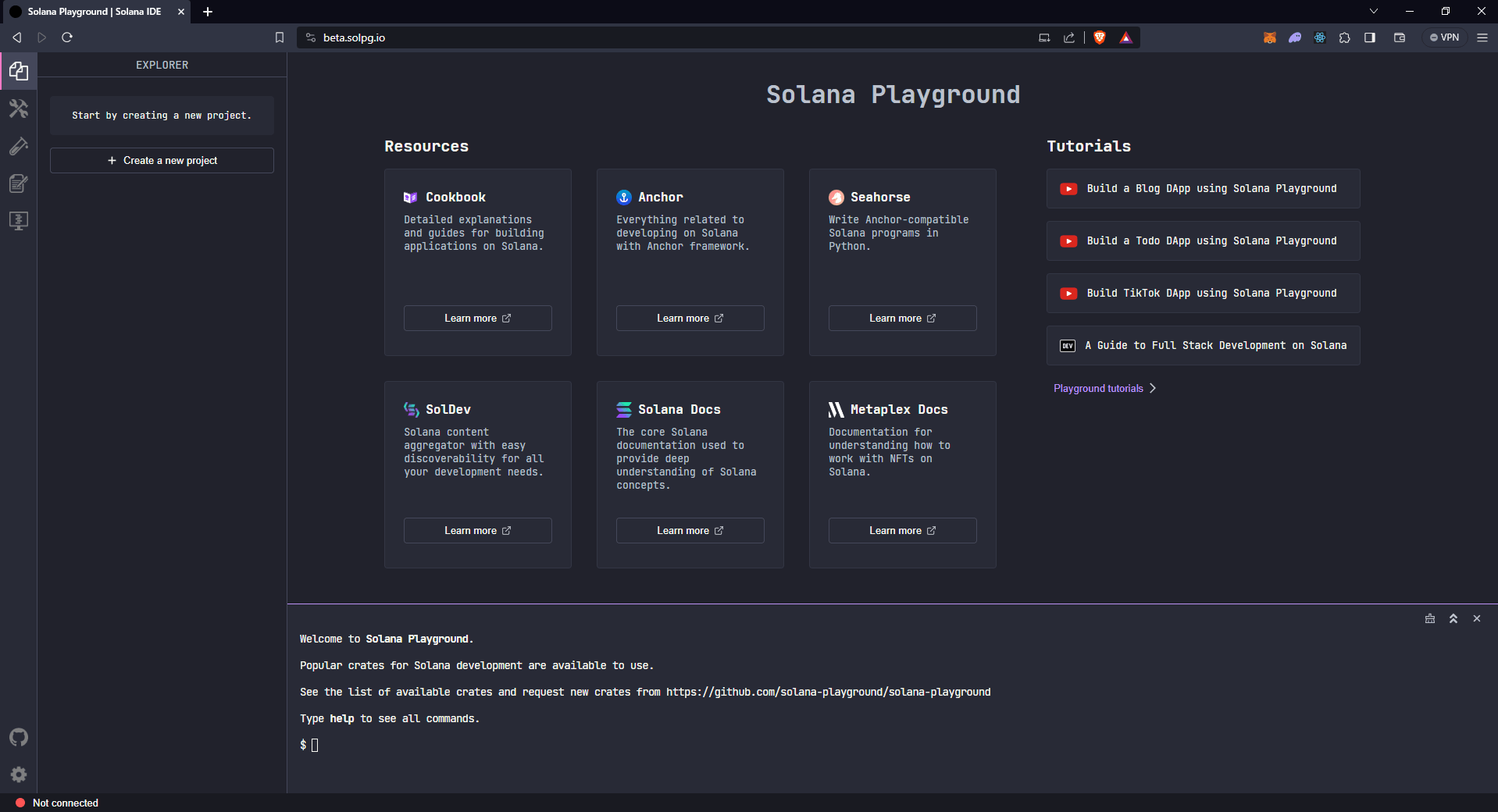The height and width of the screenshot is (812, 1498).
Task: Open the Explorer panel in the sidebar
Action: tap(19, 70)
